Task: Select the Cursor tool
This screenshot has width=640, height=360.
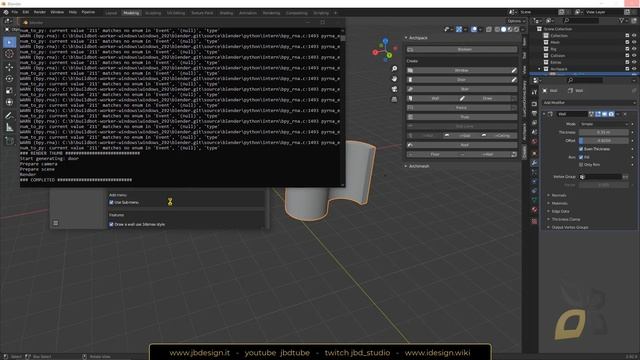Action: 9,54
